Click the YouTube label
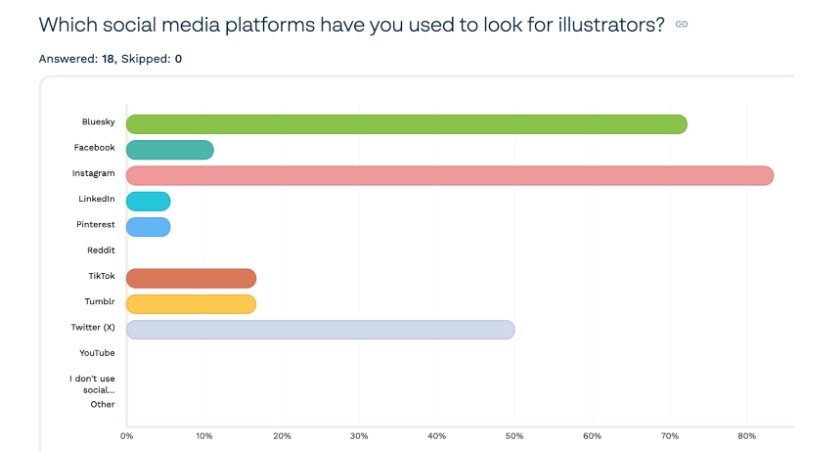The height and width of the screenshot is (452, 818). 97,353
